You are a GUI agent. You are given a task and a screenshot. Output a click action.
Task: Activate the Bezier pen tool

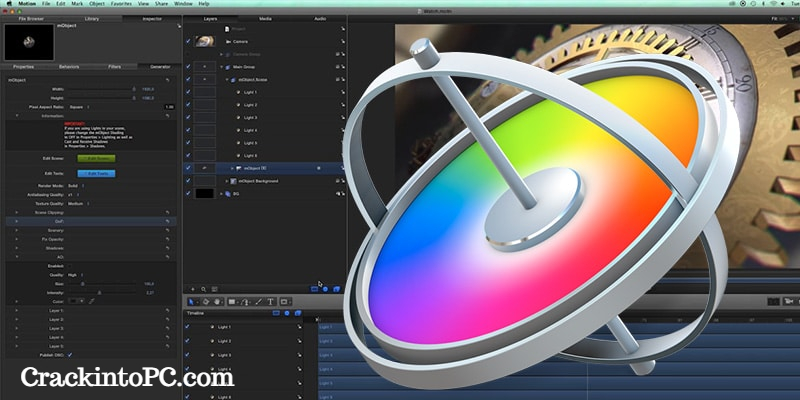(x=245, y=302)
